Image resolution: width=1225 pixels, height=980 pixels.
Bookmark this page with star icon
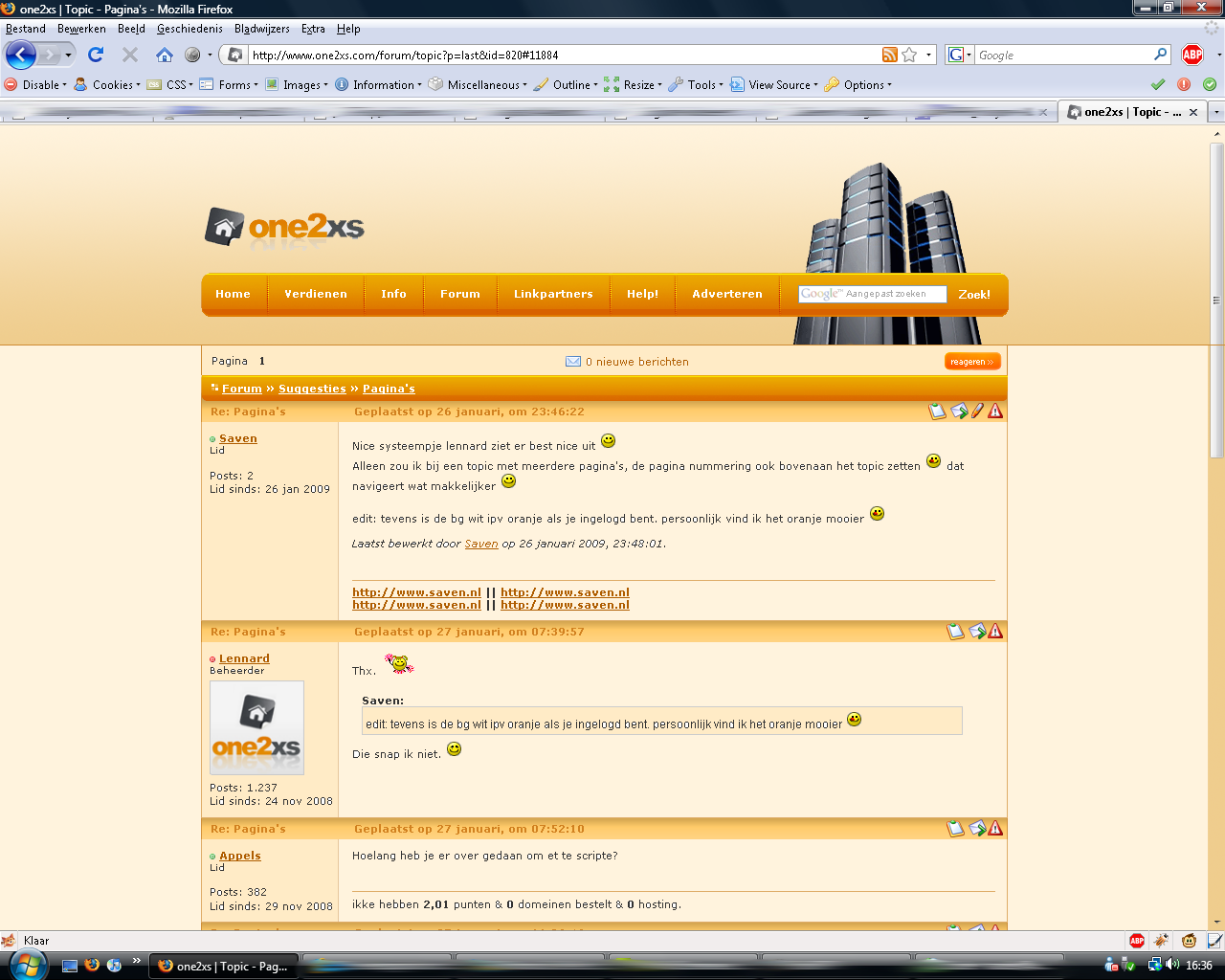(x=909, y=55)
